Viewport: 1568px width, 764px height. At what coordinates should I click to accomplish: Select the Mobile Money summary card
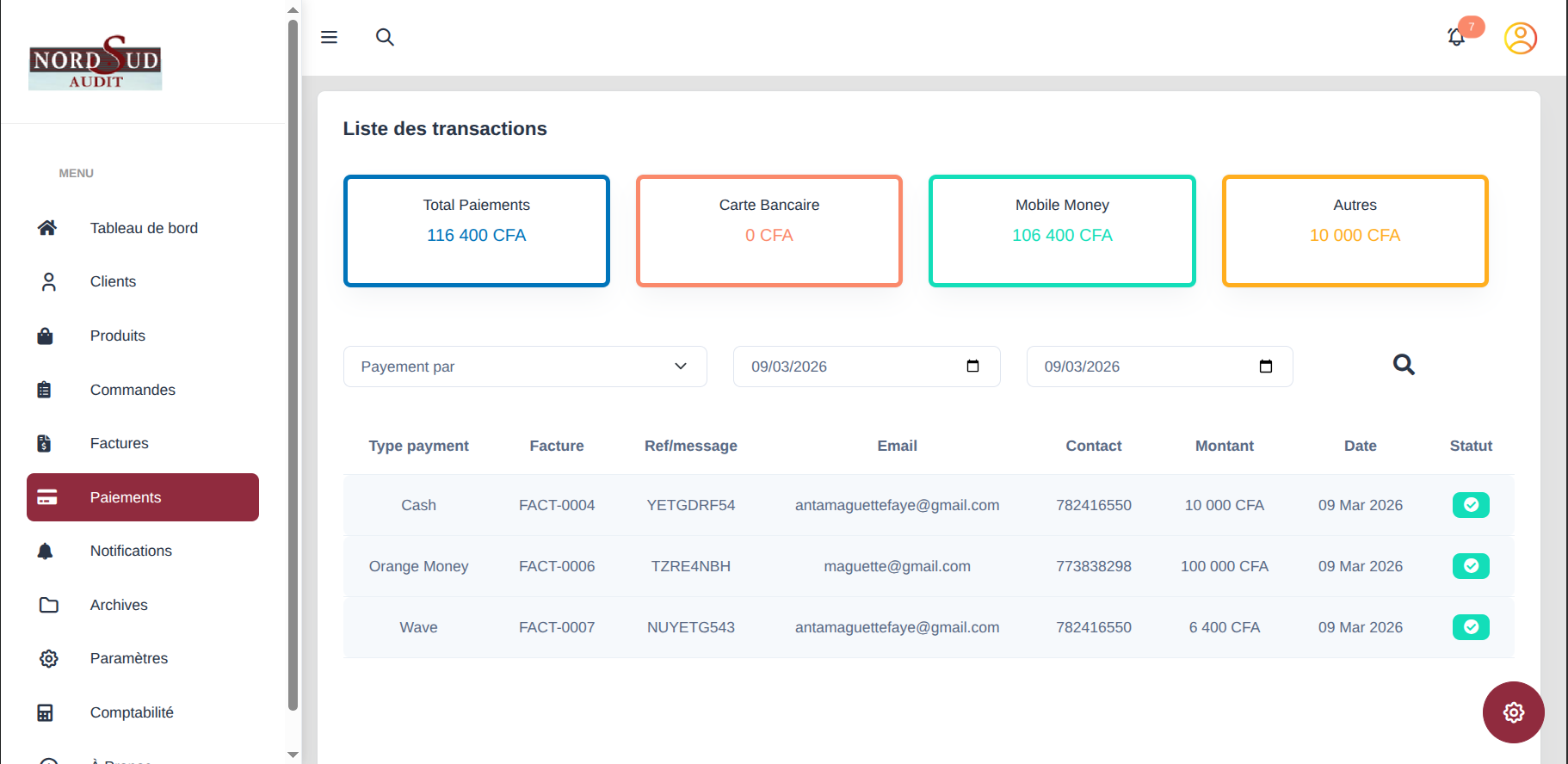point(1062,231)
